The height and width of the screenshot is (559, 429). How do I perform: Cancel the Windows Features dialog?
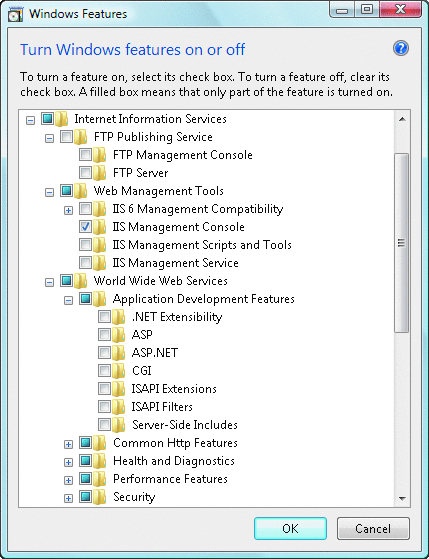[x=373, y=528]
